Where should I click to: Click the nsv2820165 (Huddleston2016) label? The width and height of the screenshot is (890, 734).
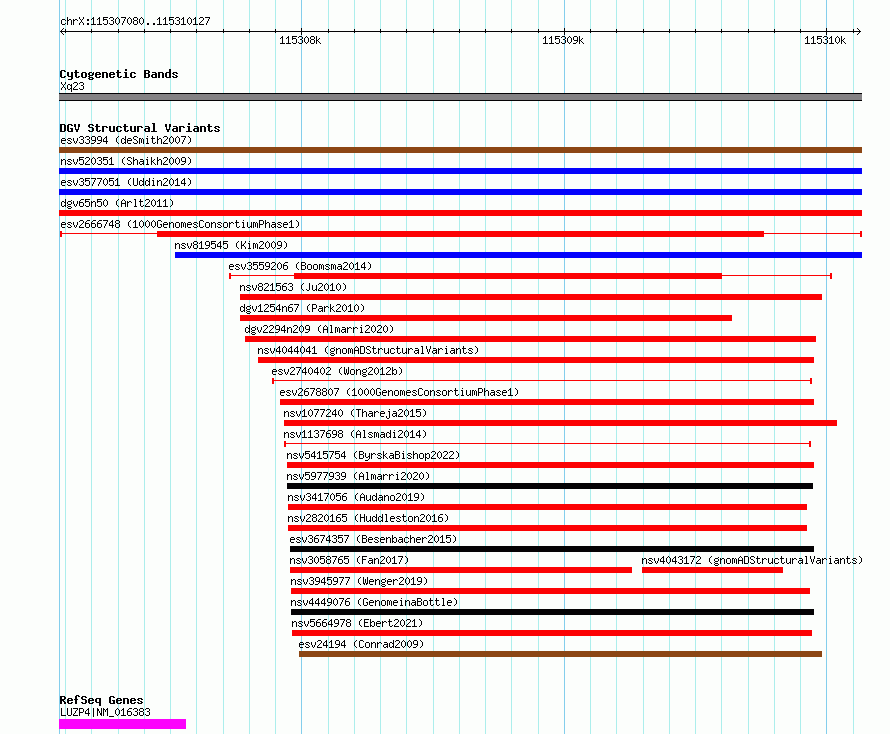pyautogui.click(x=368, y=518)
